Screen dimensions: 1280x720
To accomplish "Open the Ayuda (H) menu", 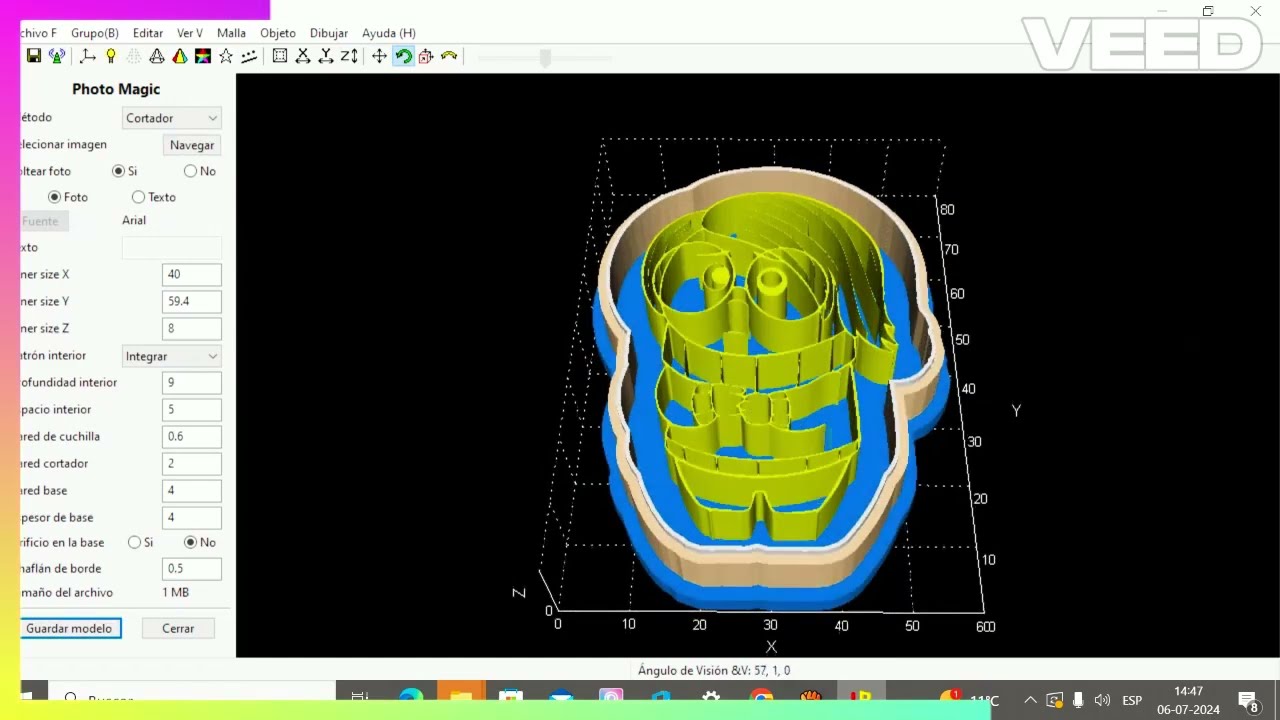I will [389, 33].
